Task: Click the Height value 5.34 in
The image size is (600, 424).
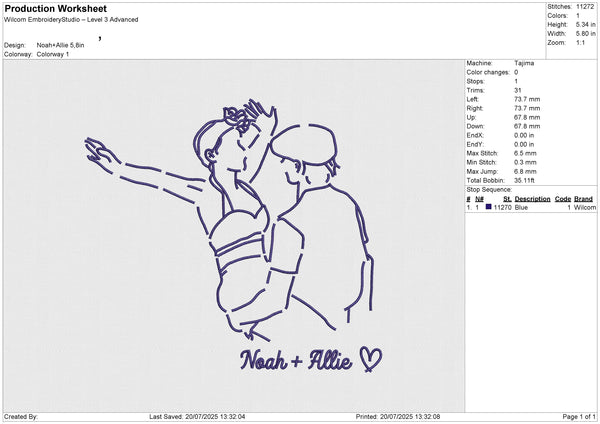Action: pyautogui.click(x=585, y=24)
